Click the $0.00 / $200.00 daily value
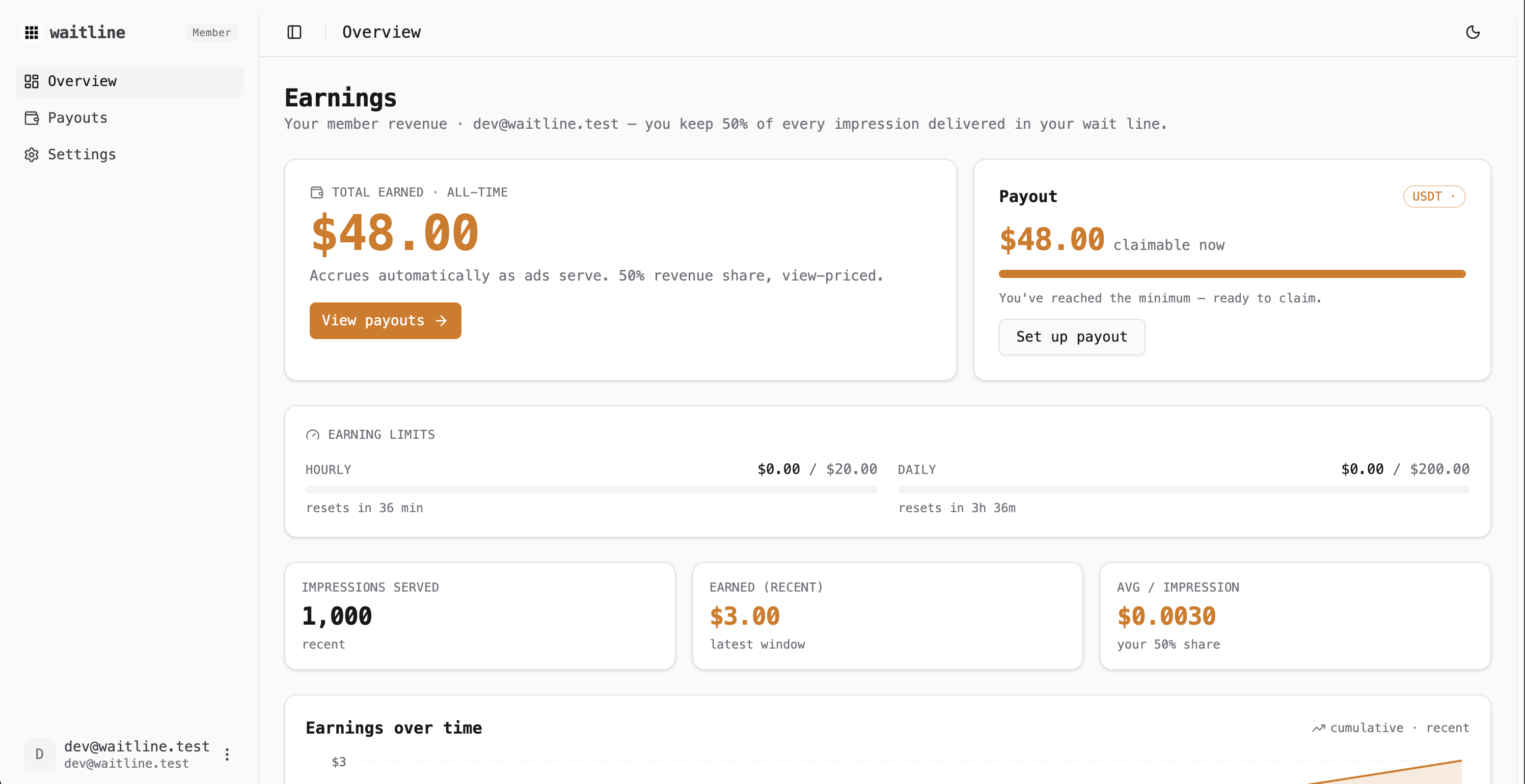 click(1405, 469)
